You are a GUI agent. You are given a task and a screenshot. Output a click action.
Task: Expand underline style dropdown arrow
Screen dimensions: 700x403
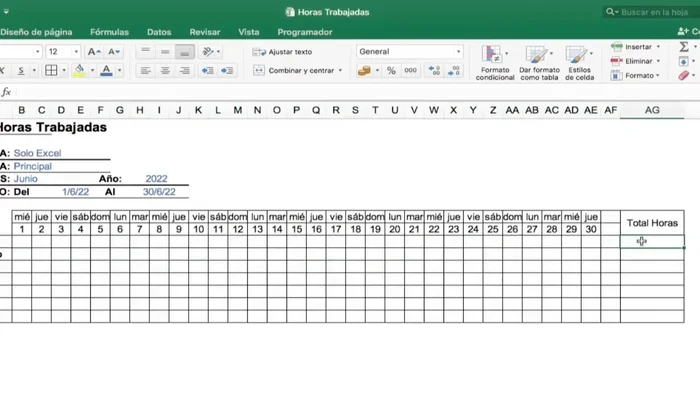34,71
